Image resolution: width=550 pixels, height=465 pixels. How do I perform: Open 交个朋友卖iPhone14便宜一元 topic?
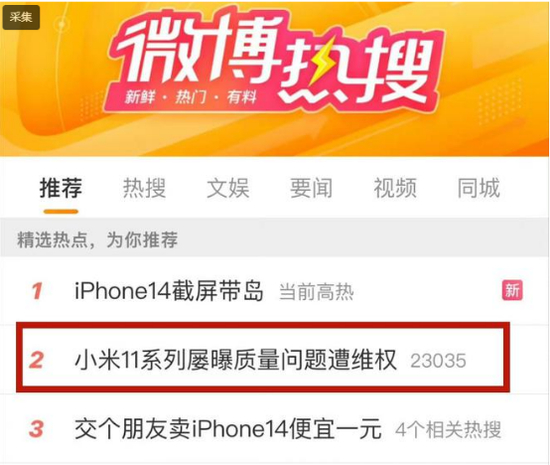[x=228, y=429]
